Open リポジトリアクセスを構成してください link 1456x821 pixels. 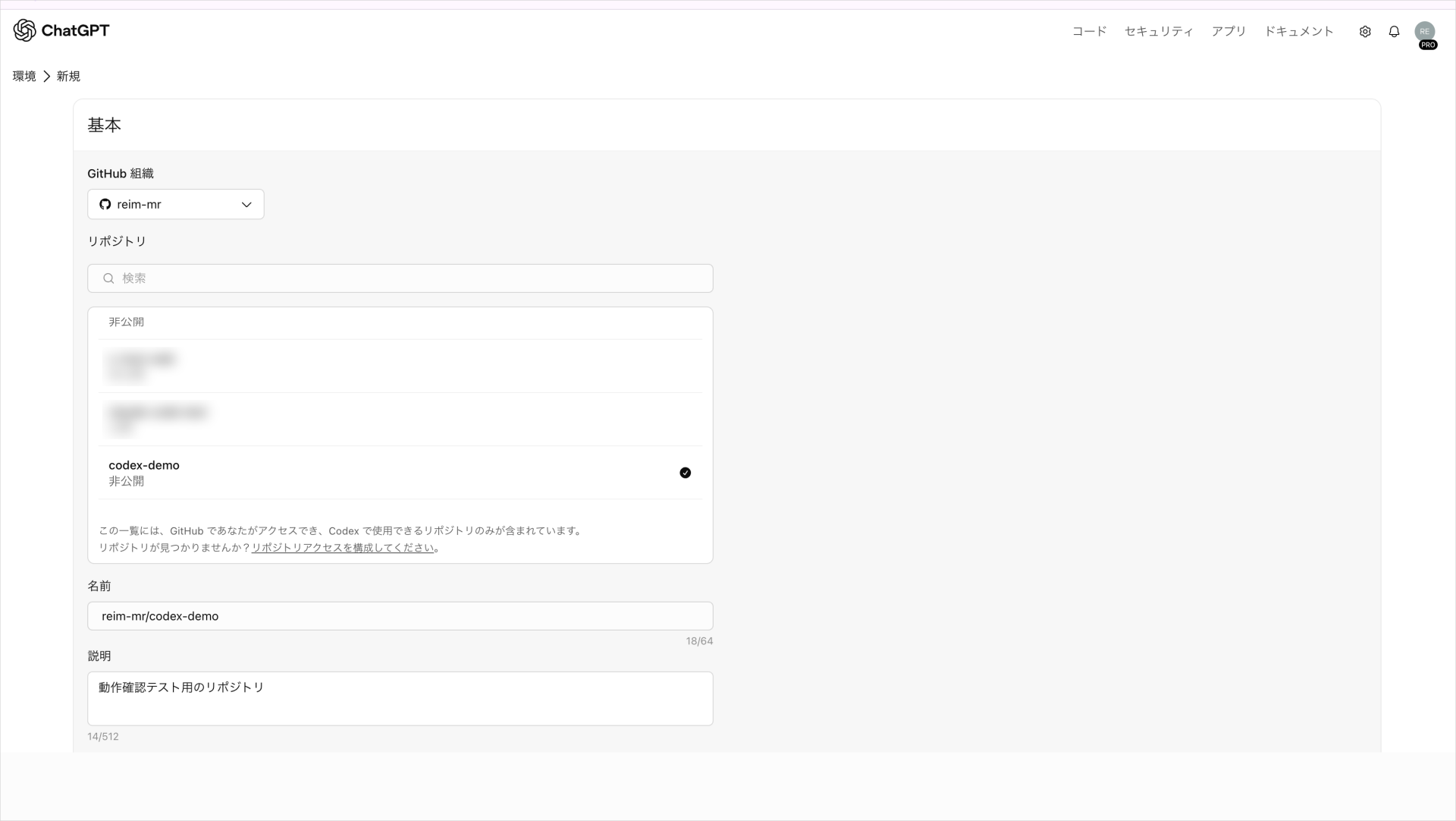343,548
